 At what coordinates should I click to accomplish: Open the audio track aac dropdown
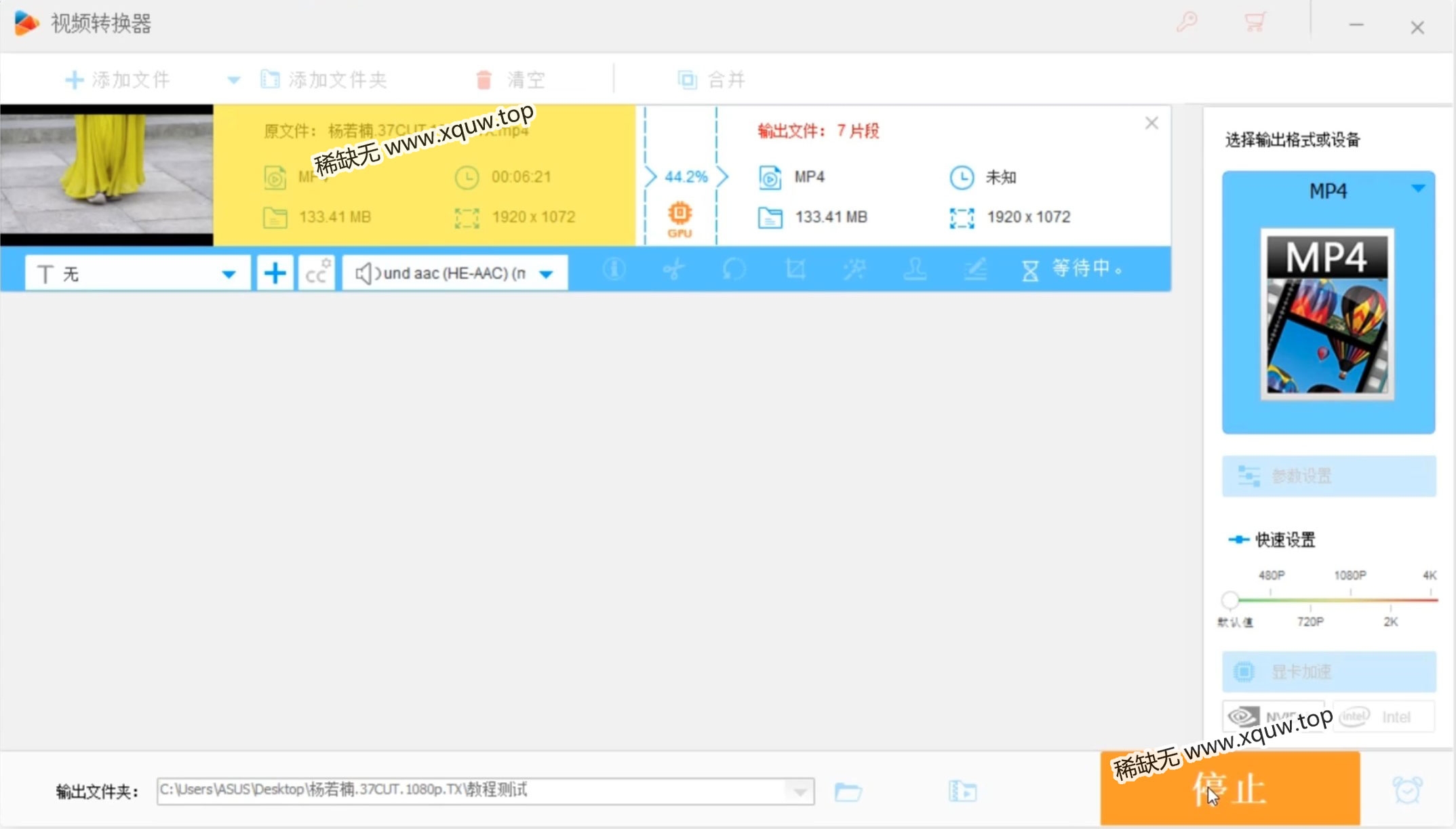point(455,273)
